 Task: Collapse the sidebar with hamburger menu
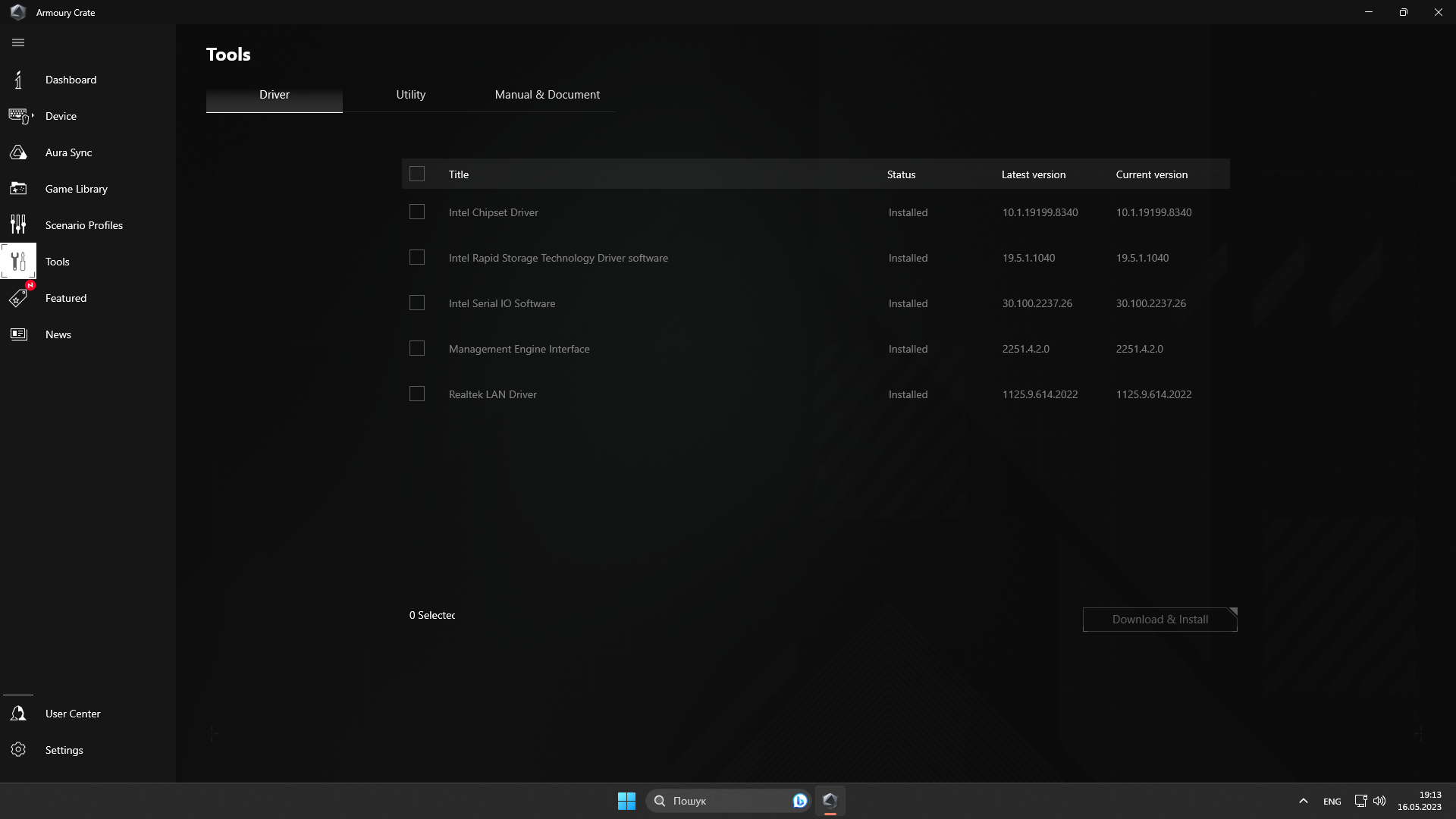(x=18, y=42)
